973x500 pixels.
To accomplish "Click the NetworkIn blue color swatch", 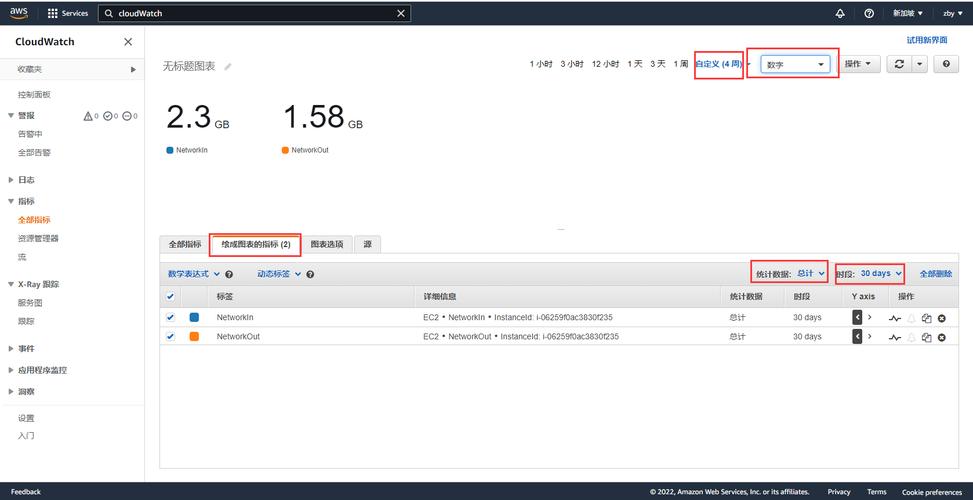I will pyautogui.click(x=194, y=317).
